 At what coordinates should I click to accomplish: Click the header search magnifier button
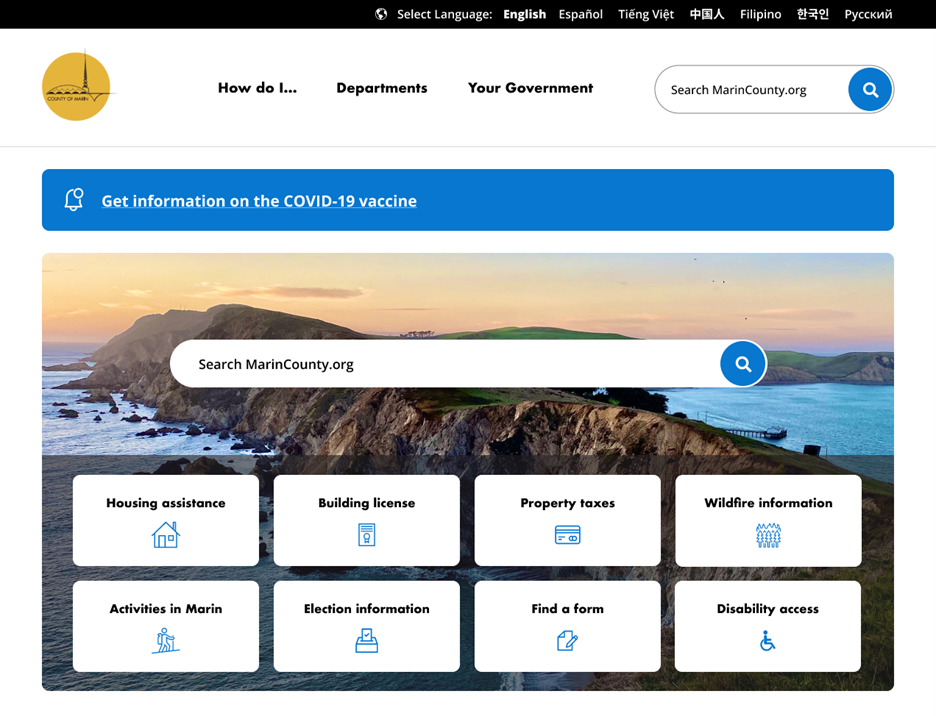coord(870,90)
